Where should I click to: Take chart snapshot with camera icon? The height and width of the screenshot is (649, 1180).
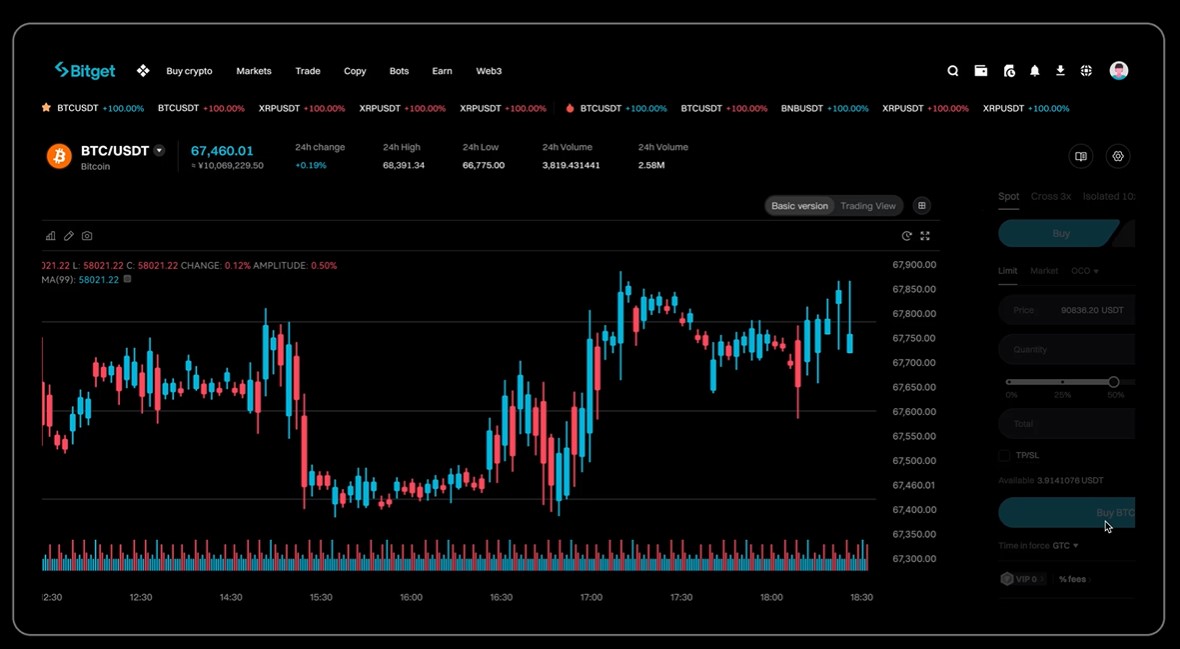(87, 236)
